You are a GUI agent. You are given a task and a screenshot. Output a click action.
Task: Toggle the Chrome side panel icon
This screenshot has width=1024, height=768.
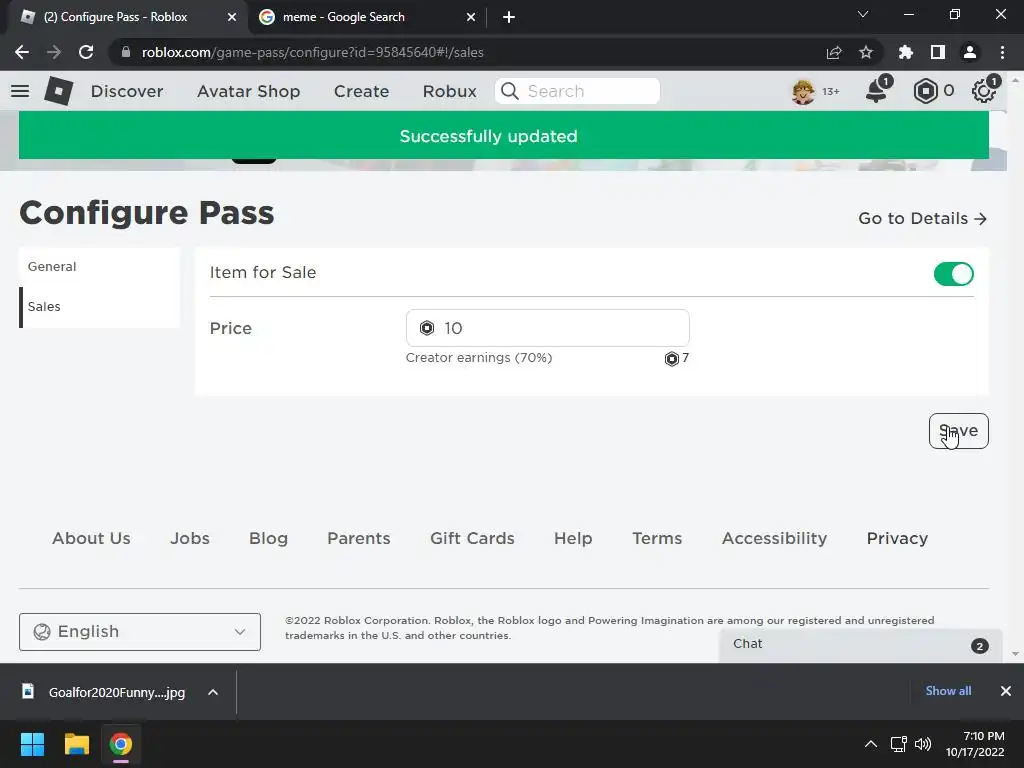click(938, 52)
